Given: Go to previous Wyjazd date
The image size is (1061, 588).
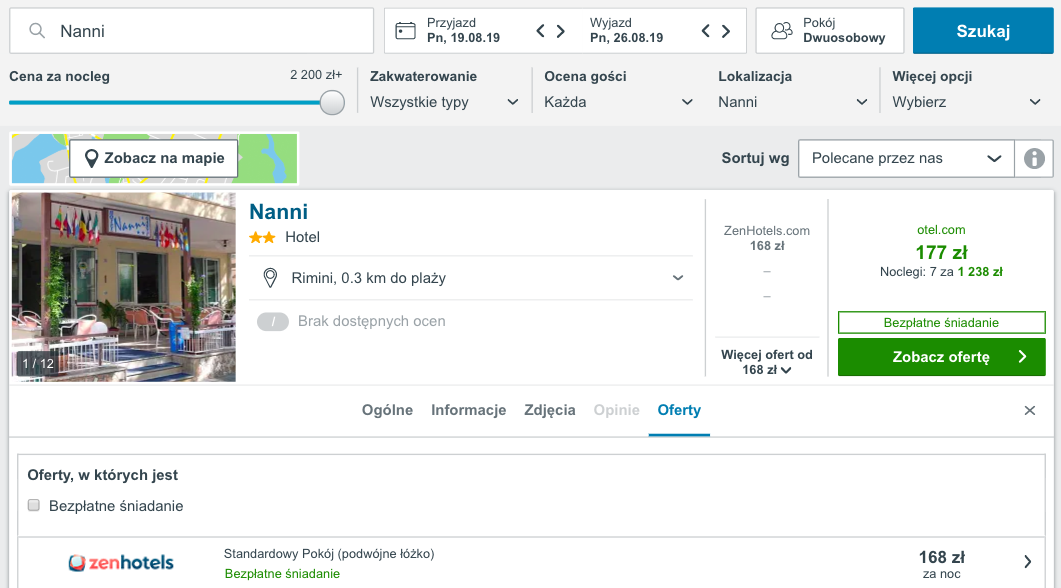Looking at the screenshot, I should [x=705, y=31].
